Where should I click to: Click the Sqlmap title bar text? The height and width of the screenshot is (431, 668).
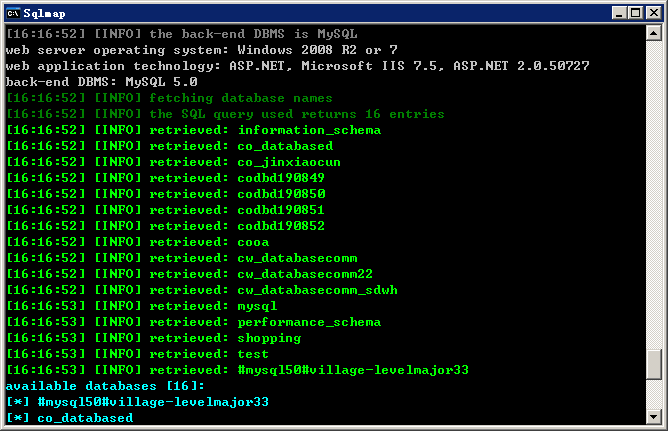(44, 14)
